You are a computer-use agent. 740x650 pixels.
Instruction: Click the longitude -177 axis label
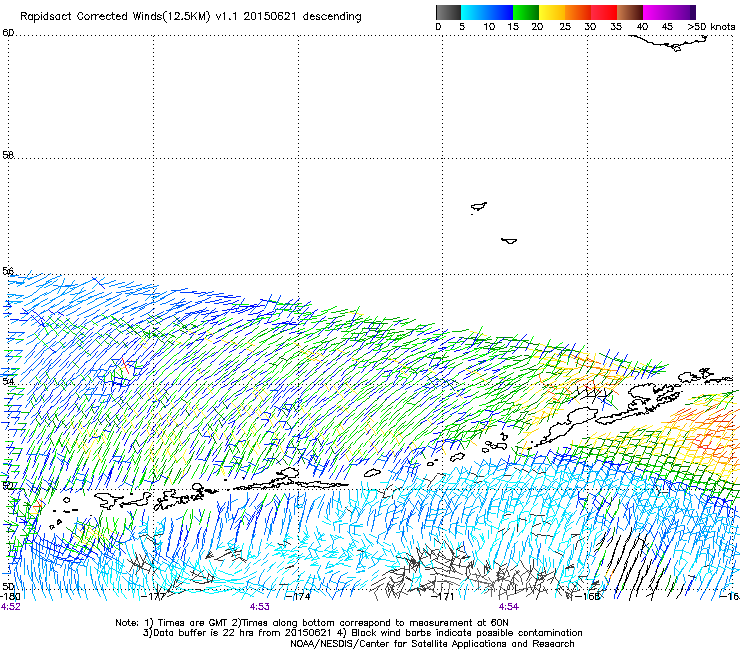[153, 596]
